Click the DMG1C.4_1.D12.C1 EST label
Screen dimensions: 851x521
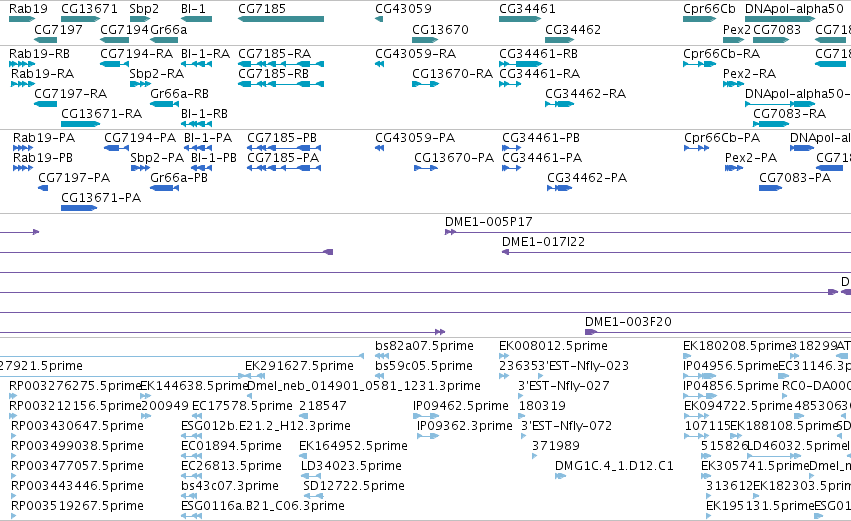[x=614, y=466]
